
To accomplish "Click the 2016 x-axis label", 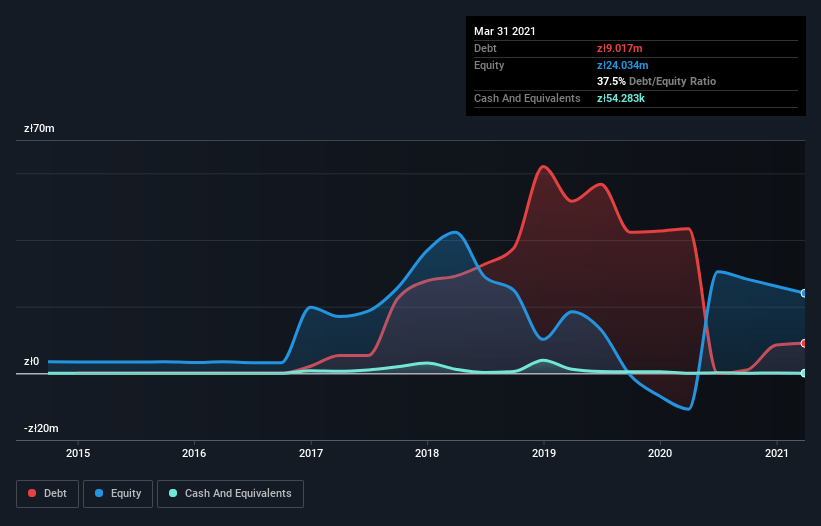I will pyautogui.click(x=194, y=453).
